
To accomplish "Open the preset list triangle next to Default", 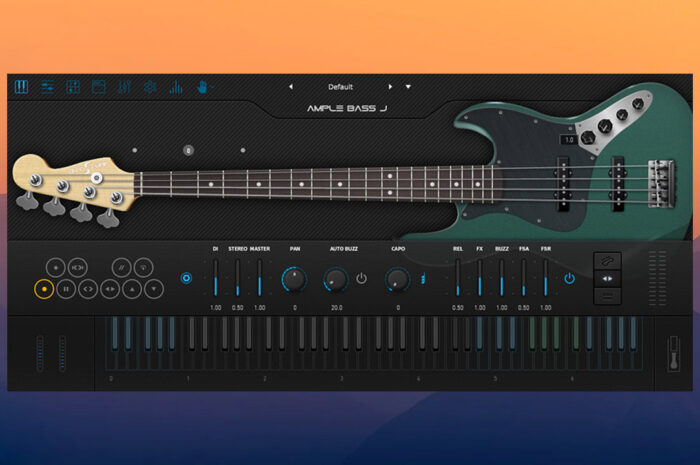I will pyautogui.click(x=408, y=87).
